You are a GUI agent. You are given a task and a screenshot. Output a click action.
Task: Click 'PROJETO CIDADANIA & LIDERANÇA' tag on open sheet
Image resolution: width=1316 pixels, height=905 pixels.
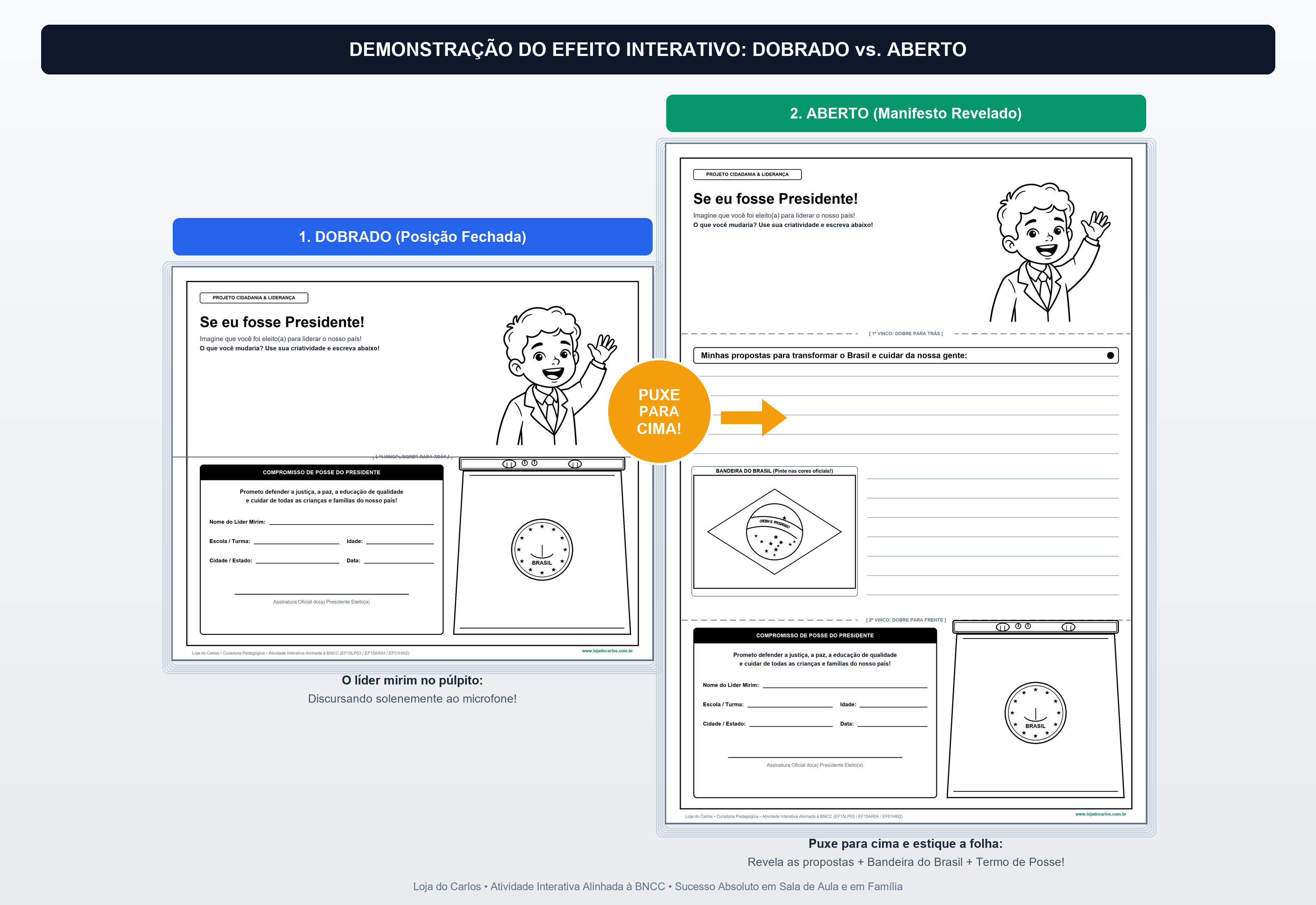pos(747,175)
